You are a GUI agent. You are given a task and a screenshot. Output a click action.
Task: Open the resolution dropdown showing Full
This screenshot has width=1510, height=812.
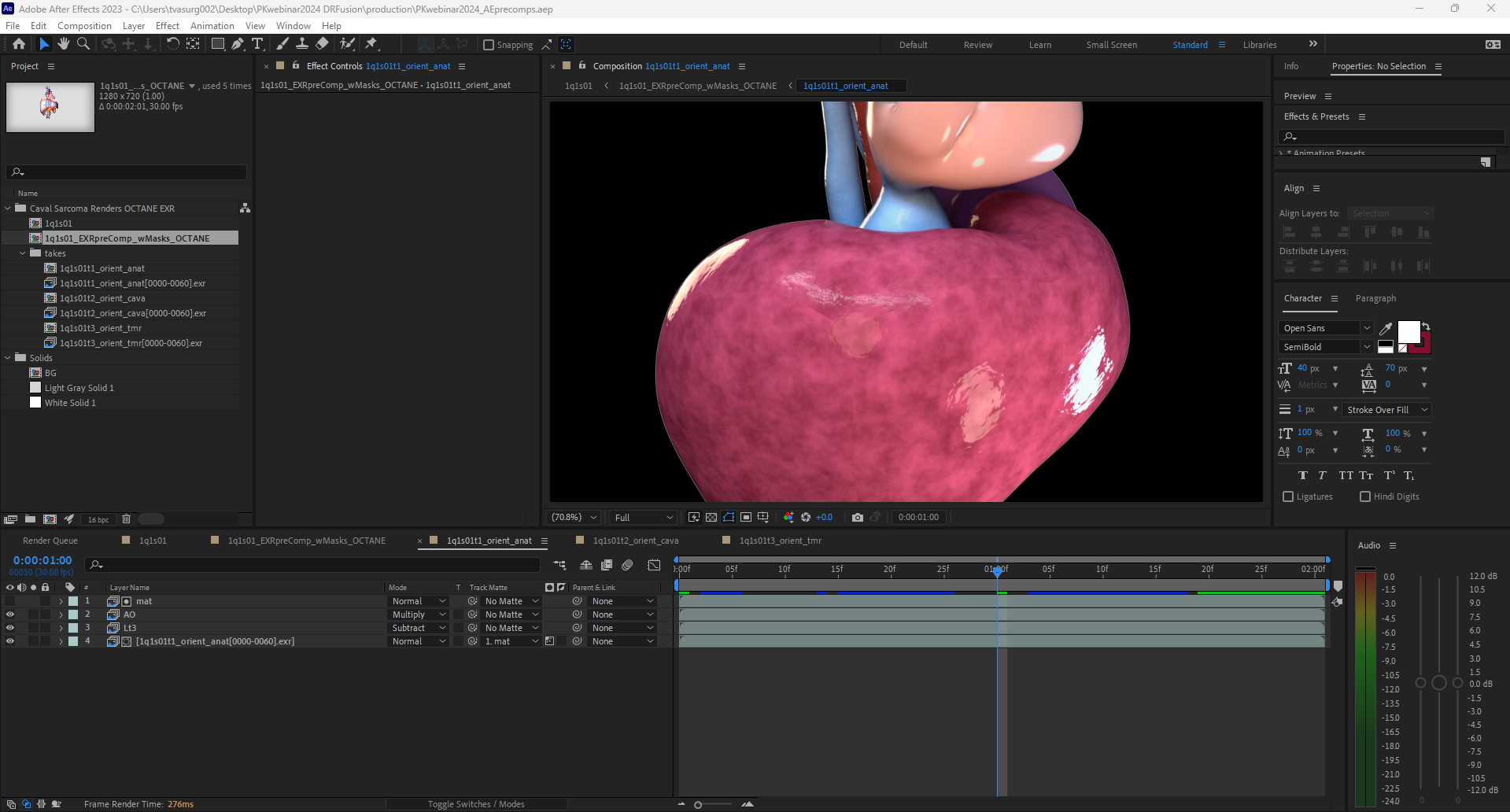pos(644,517)
